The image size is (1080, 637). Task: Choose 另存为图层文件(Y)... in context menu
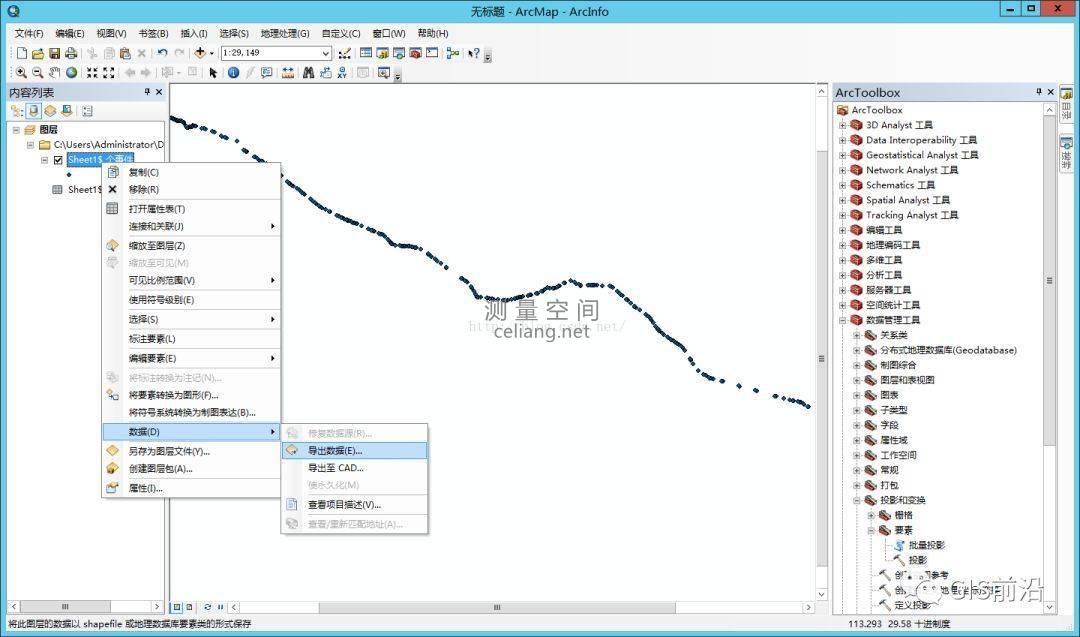[191, 452]
